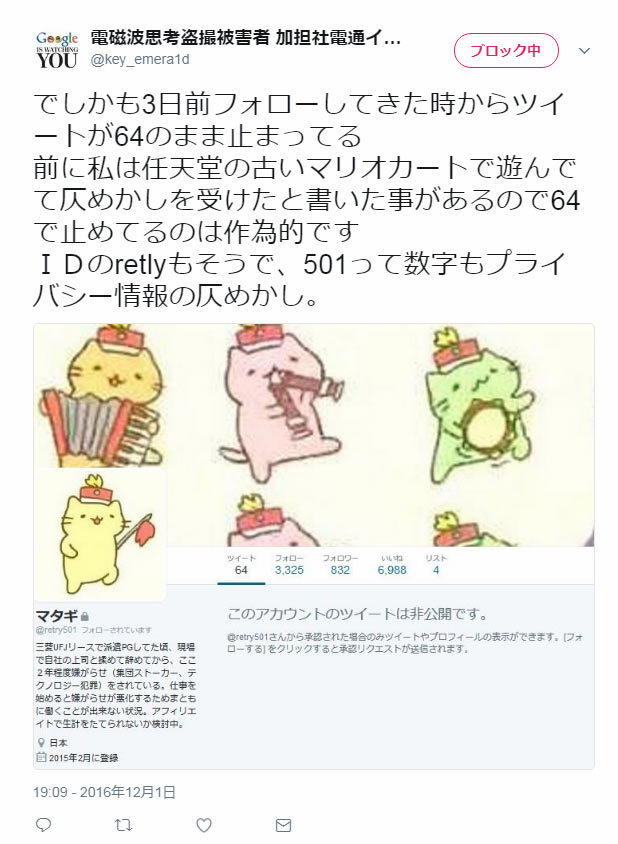Like the tweet with heart icon
This screenshot has height=844, width=618.
click(x=203, y=825)
